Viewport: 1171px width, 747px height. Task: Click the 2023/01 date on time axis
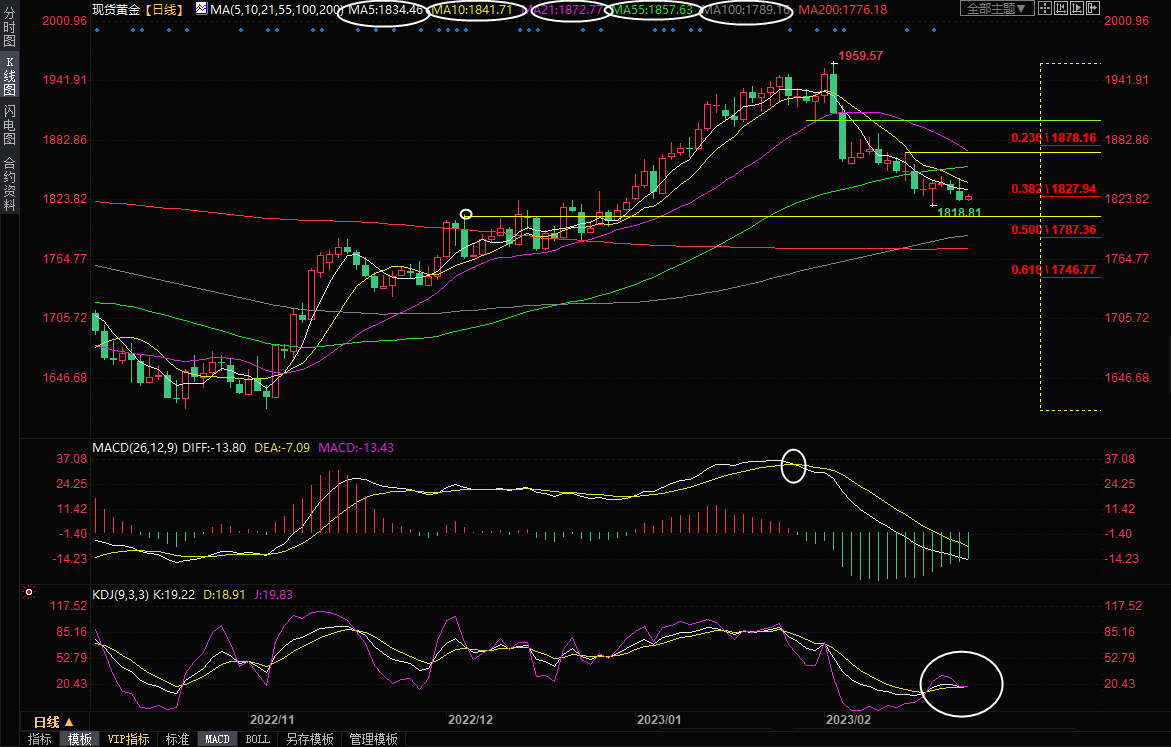(x=659, y=719)
